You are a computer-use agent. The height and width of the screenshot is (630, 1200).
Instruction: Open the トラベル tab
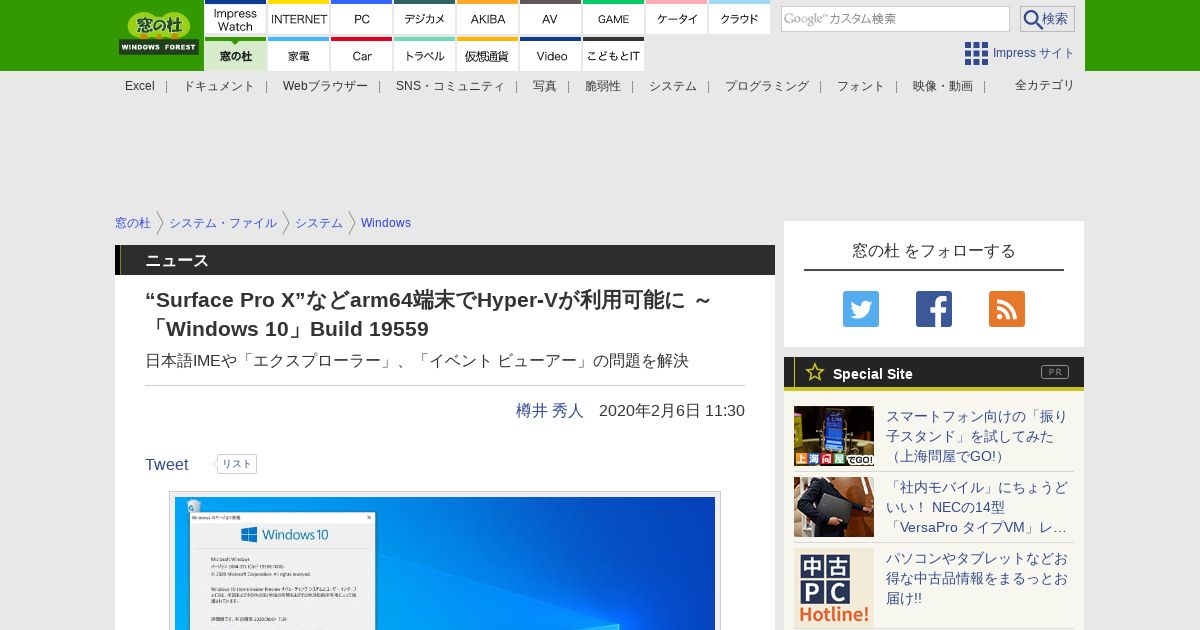[x=425, y=55]
